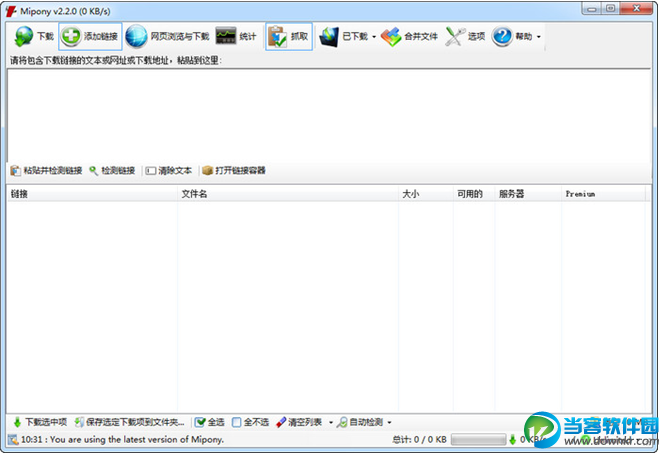Screen dimensions: 660x455
Task: Click 清空列表 clear list eraser
Action: click(299, 422)
